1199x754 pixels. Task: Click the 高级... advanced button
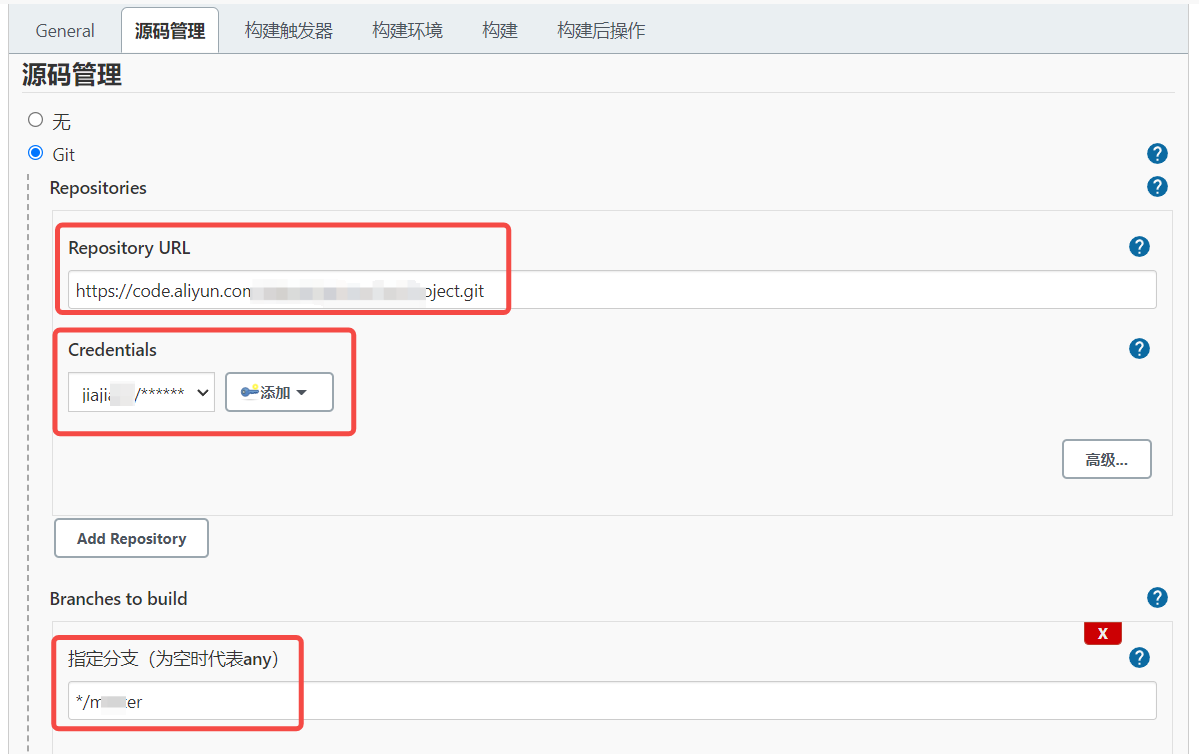tap(1106, 460)
